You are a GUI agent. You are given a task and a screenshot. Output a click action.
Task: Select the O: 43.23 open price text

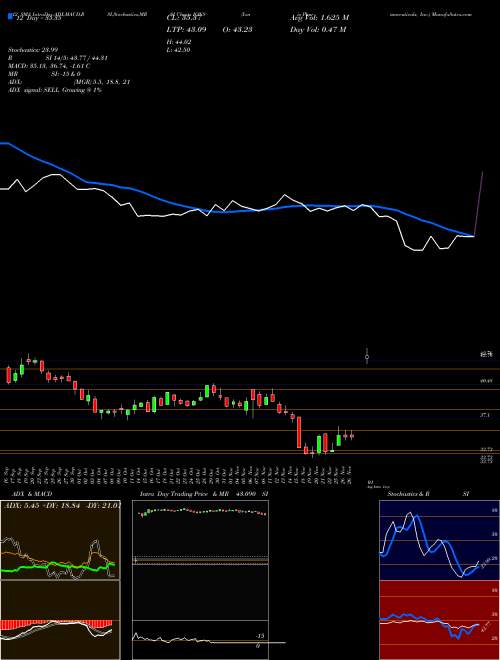click(x=236, y=29)
